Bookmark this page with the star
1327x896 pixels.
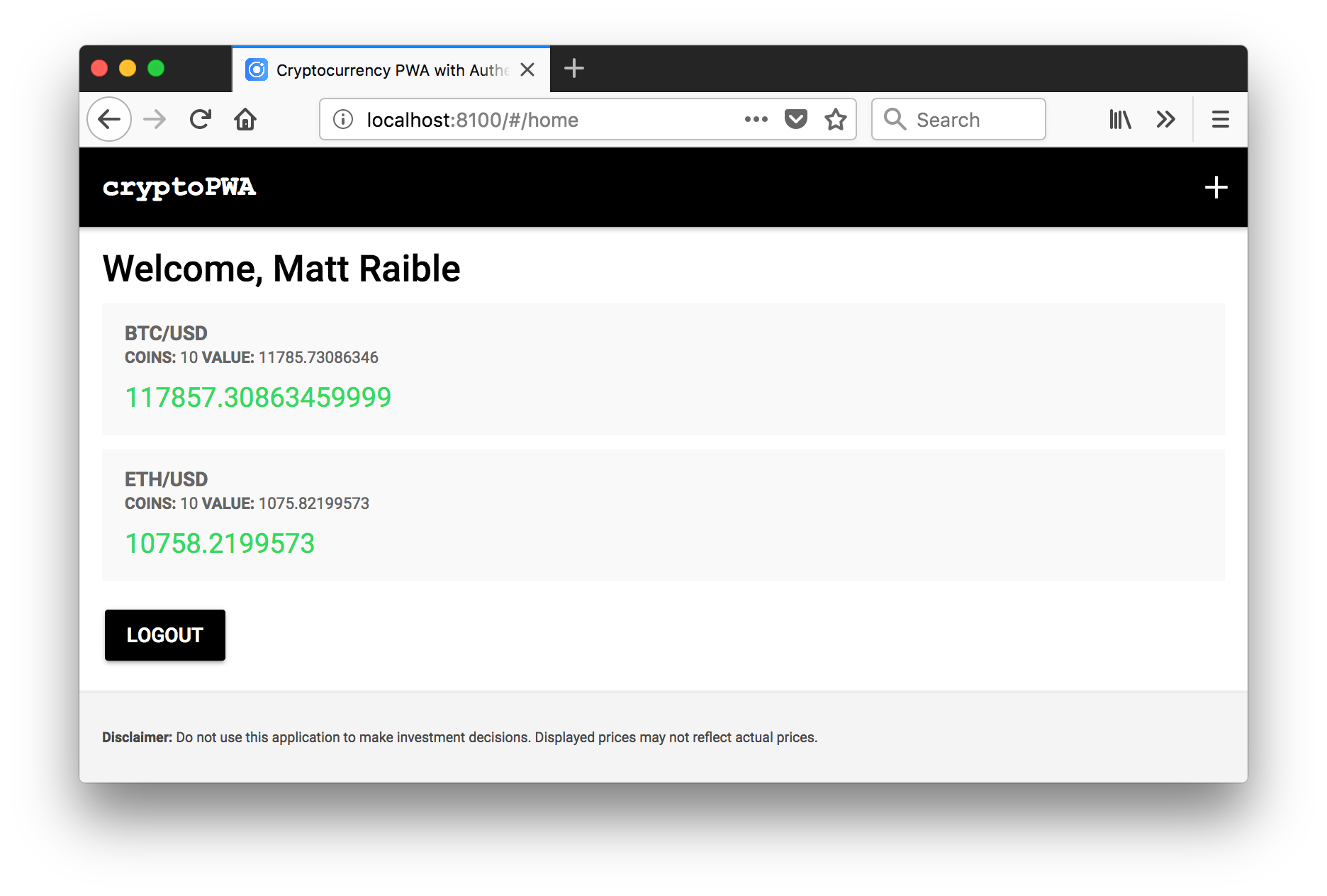click(836, 120)
